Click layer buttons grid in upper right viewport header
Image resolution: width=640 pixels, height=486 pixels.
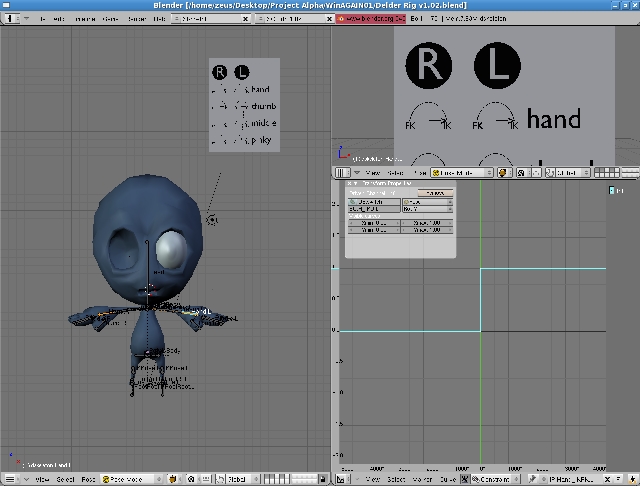607,173
